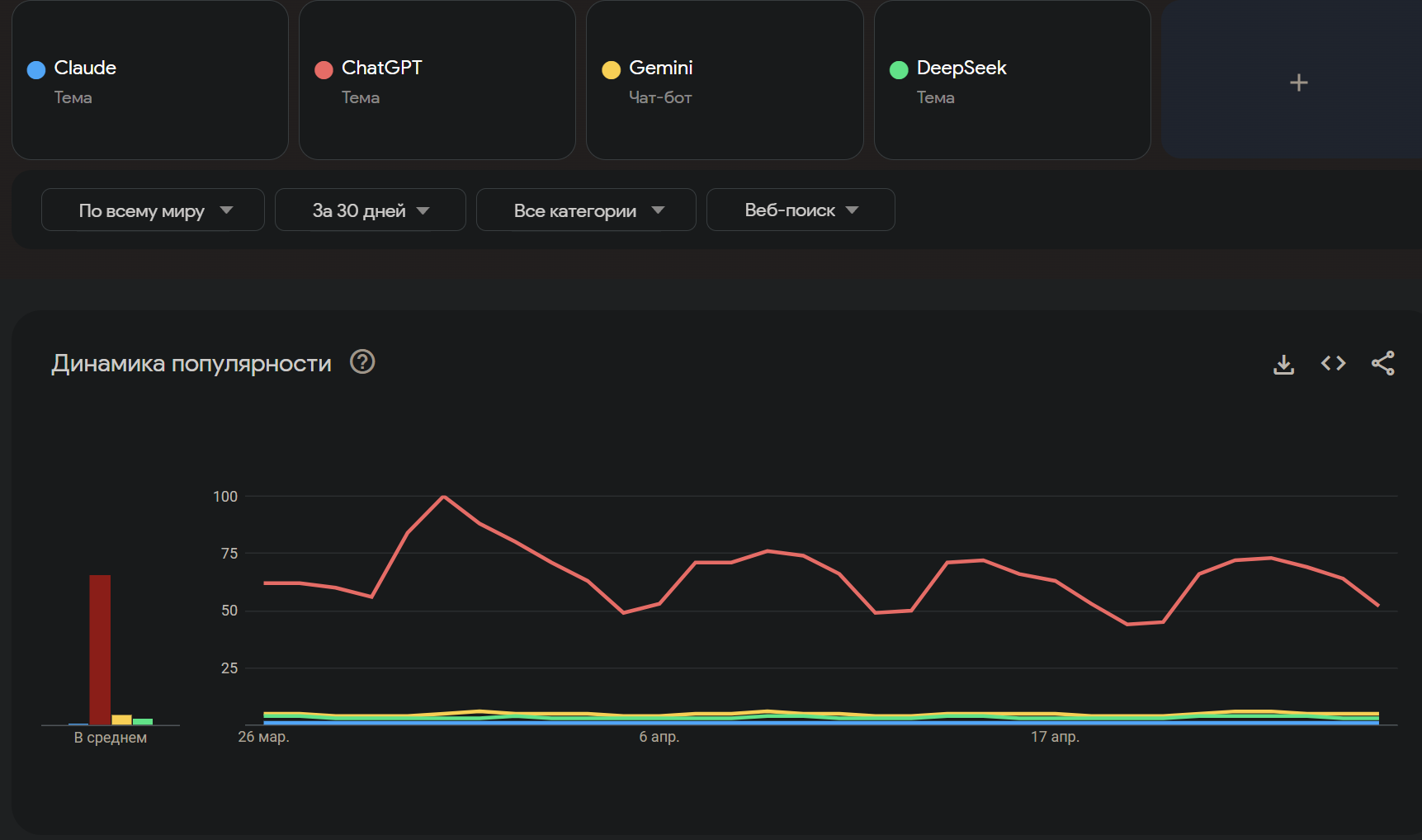Select the Gemini chat-bot card
Image resolution: width=1422 pixels, height=840 pixels.
tap(725, 80)
